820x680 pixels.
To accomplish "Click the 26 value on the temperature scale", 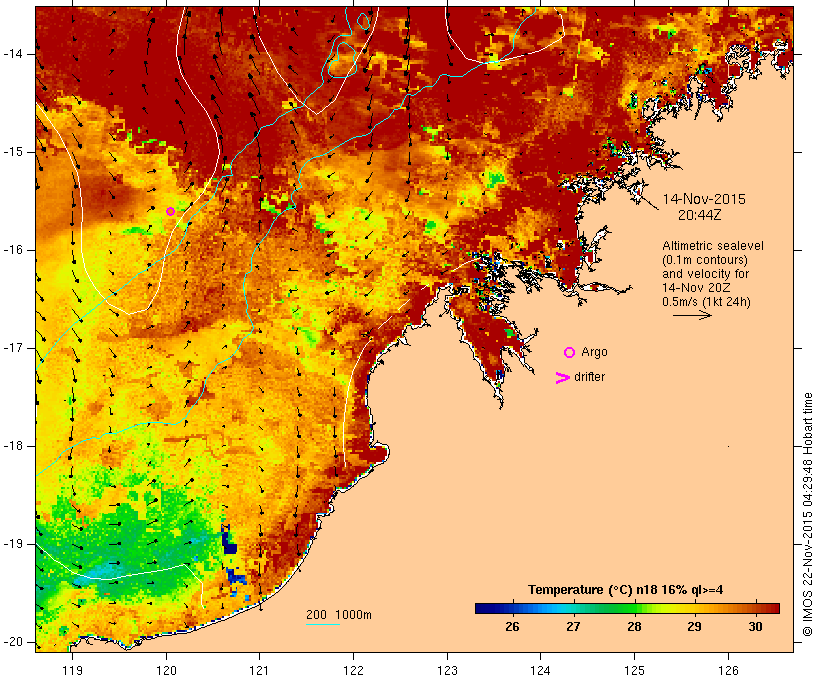I will click(x=512, y=627).
